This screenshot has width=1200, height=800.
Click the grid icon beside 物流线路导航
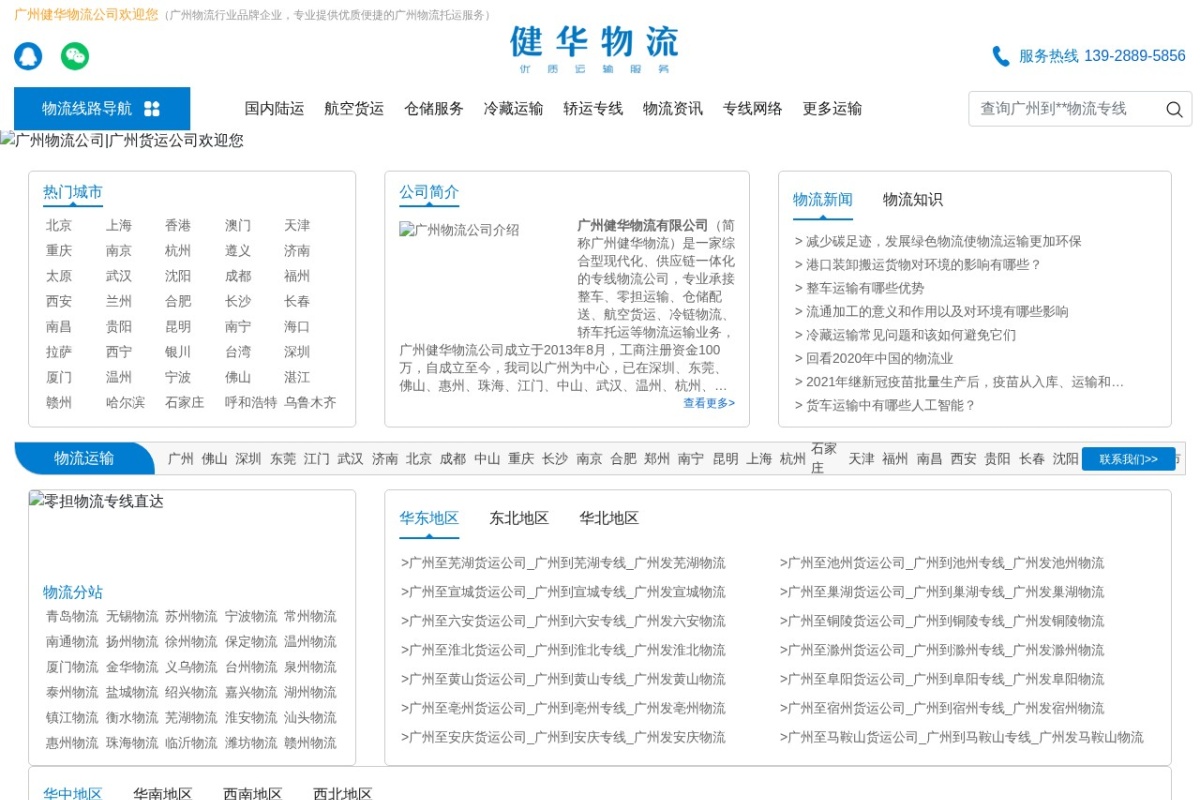pyautogui.click(x=152, y=109)
